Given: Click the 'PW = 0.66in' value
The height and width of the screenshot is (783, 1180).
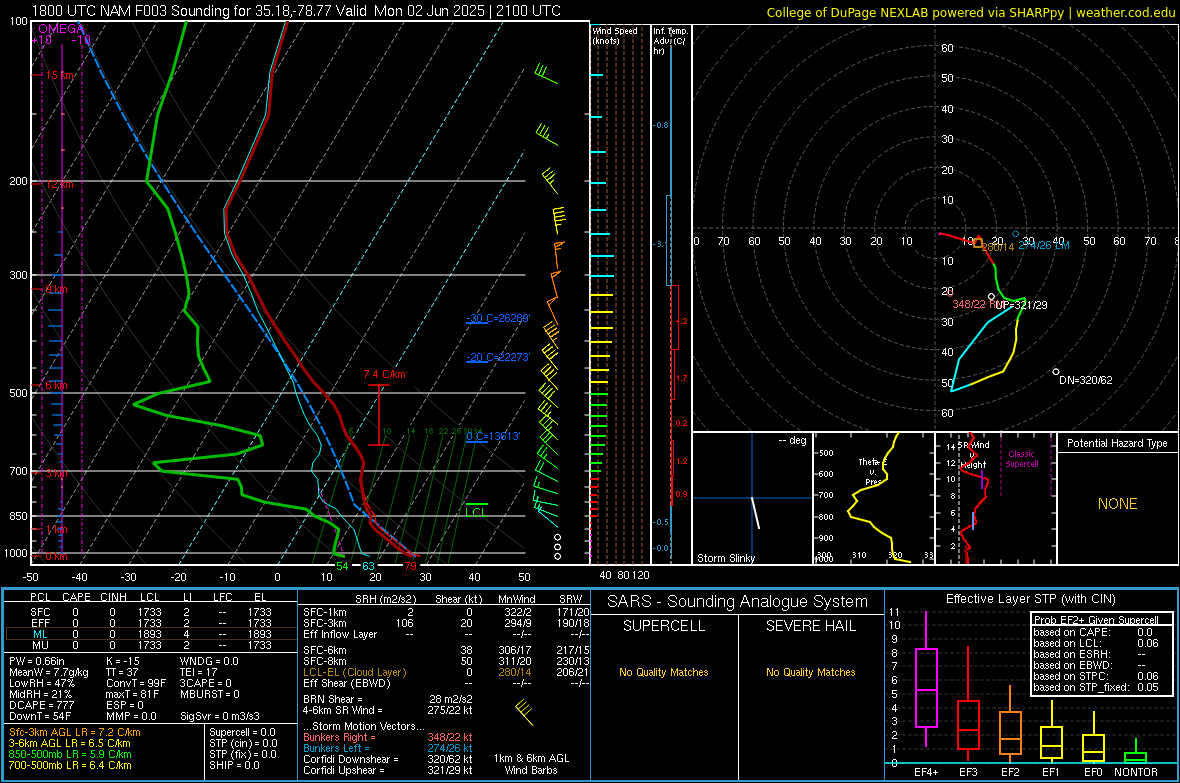Looking at the screenshot, I should pyautogui.click(x=38, y=661).
